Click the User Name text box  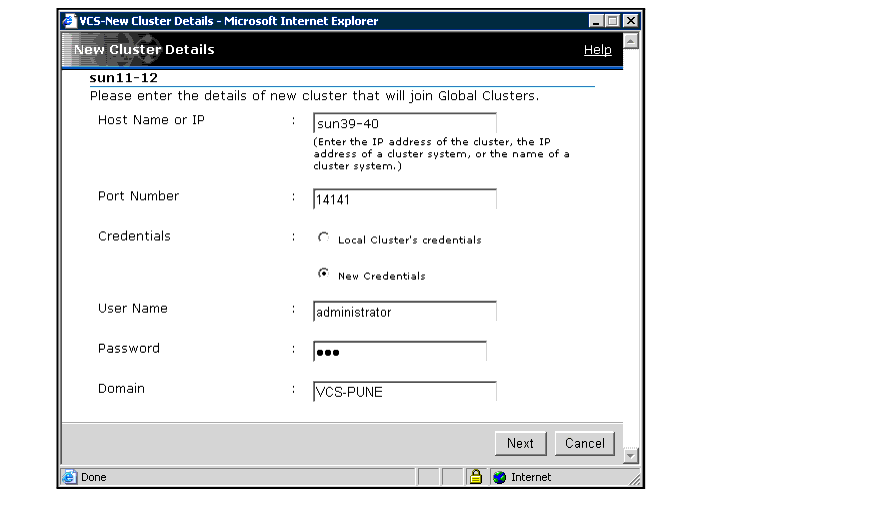[x=404, y=312]
